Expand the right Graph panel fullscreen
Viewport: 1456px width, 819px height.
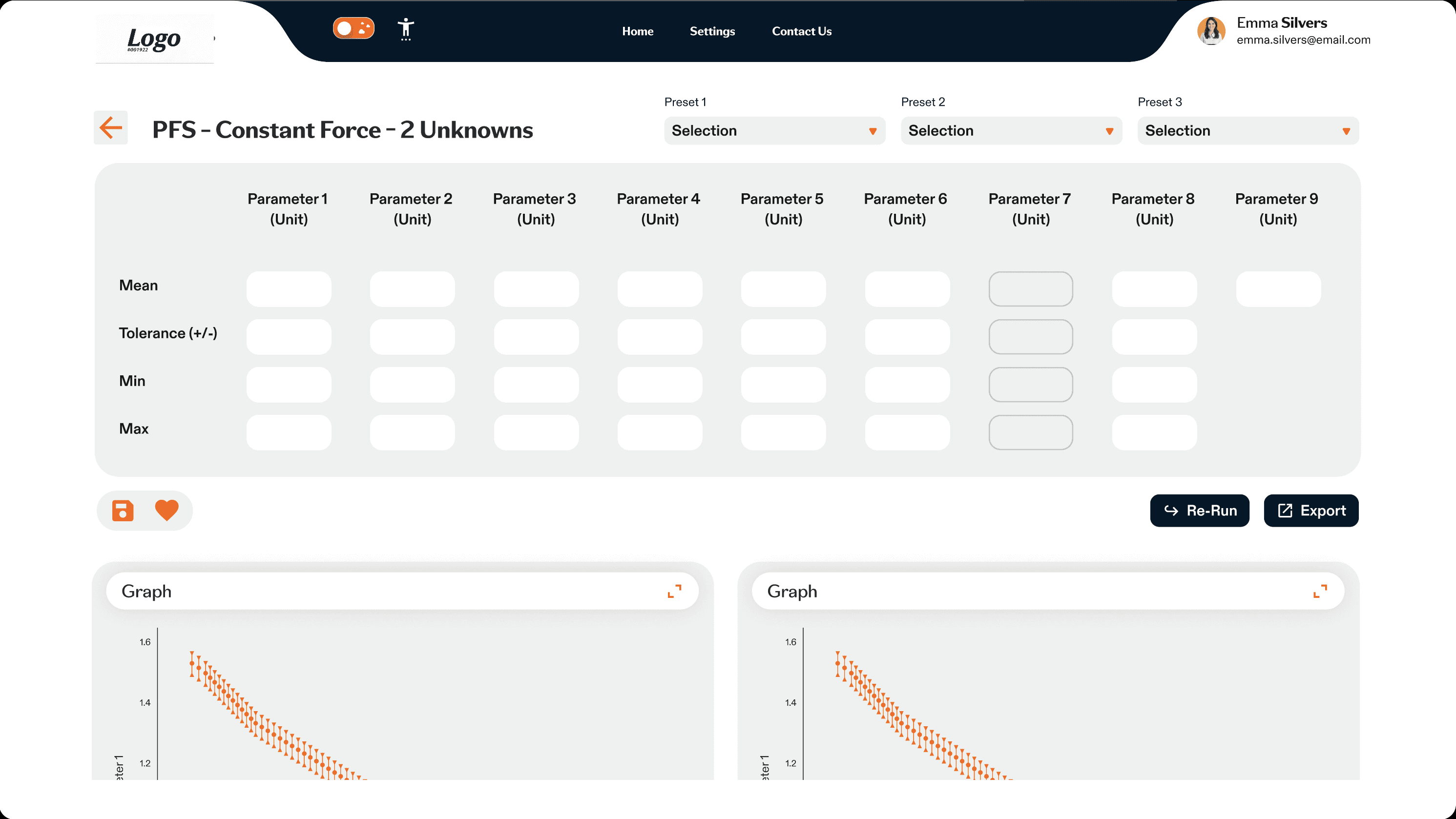pos(1320,592)
